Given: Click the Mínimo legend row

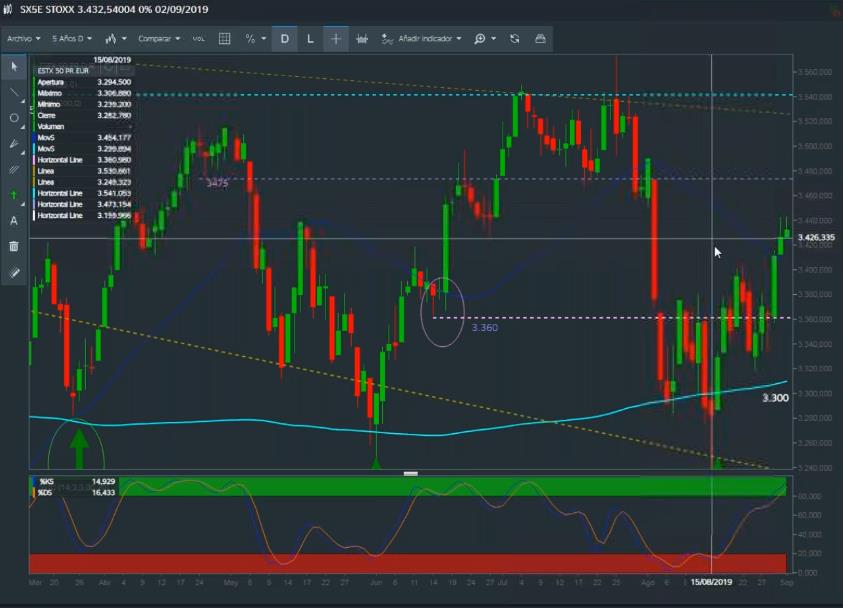Looking at the screenshot, I should 83,104.
